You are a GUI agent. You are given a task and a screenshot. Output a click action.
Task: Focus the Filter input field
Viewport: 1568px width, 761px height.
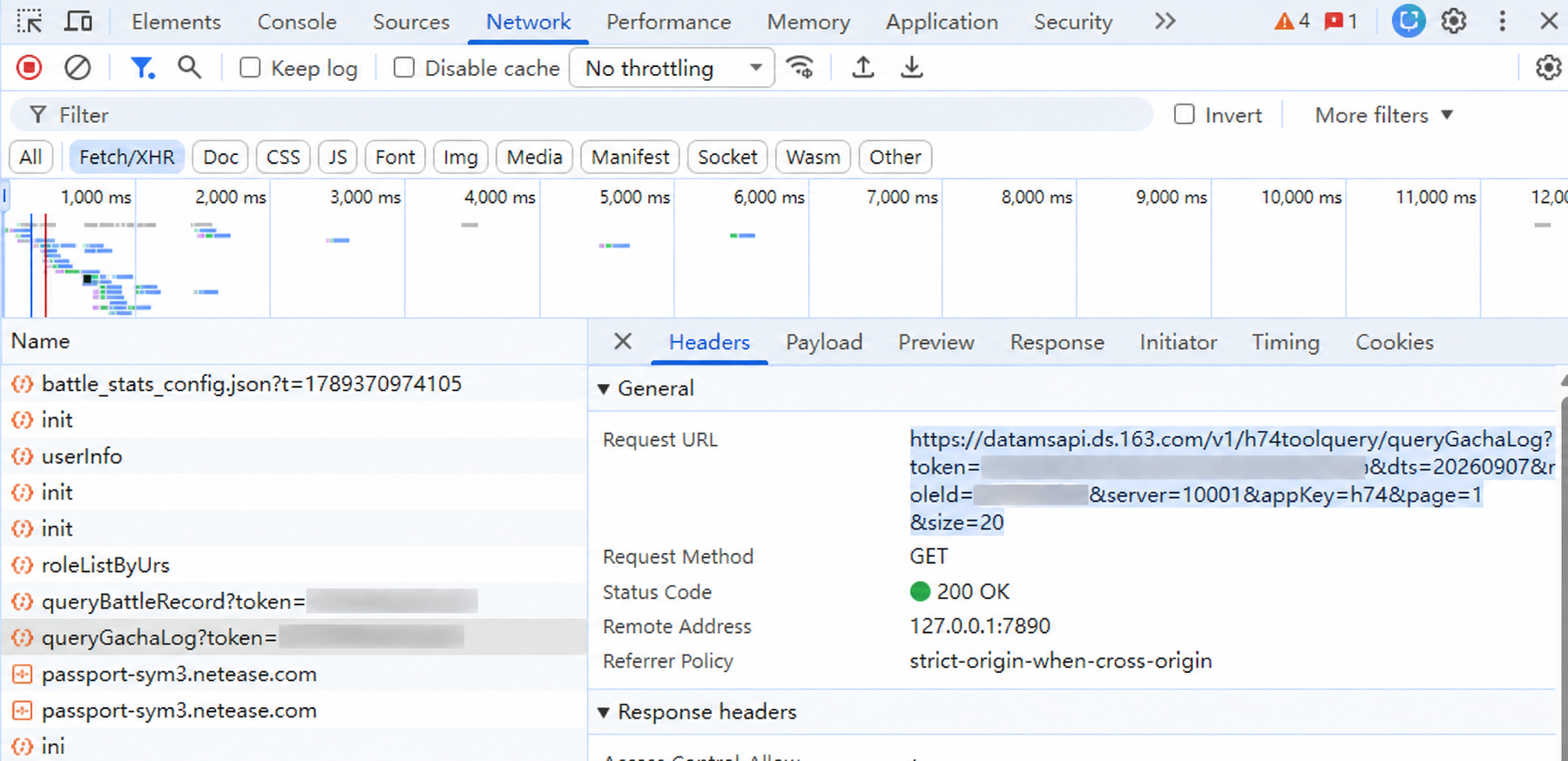coord(581,115)
